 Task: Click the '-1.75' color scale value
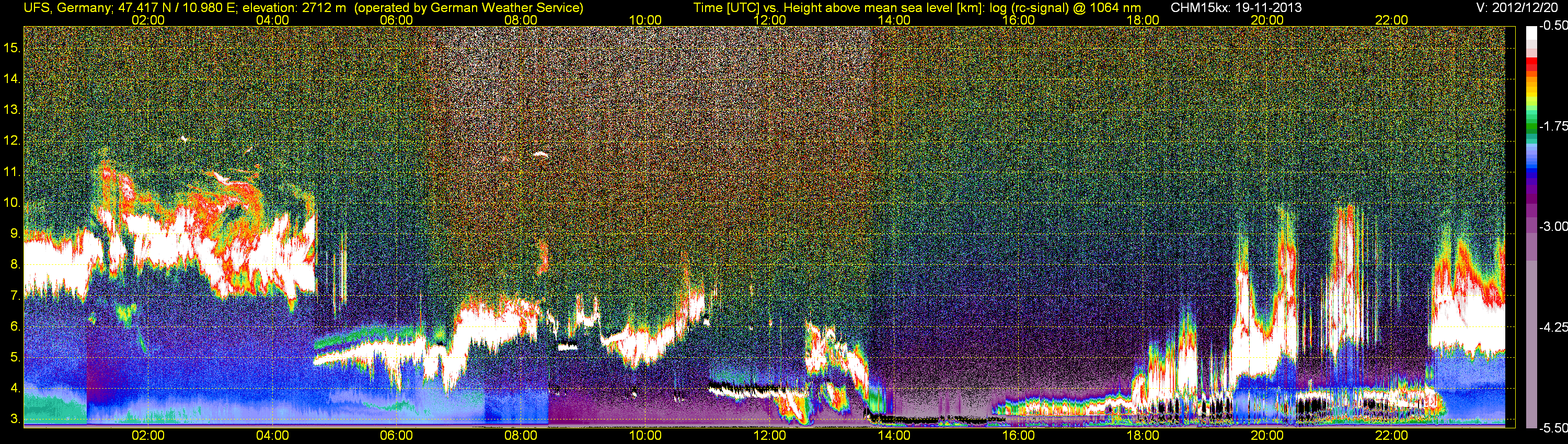pos(1553,126)
